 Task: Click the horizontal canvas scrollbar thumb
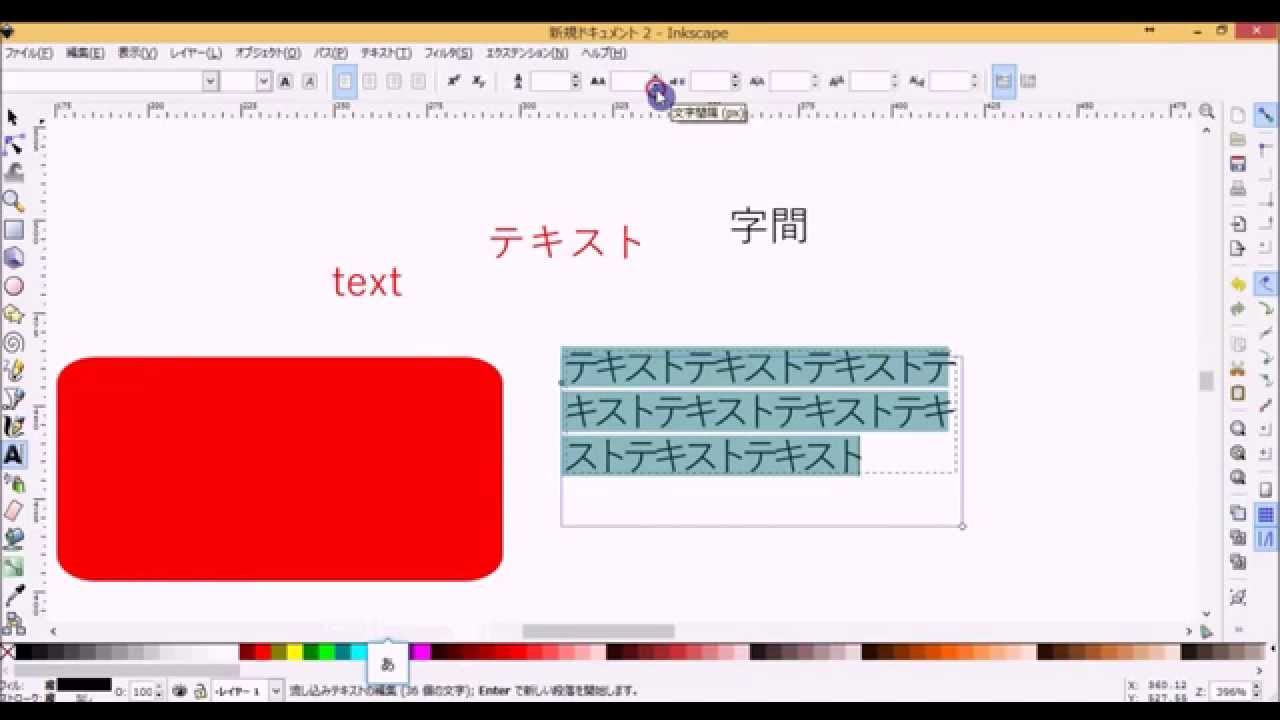(598, 631)
